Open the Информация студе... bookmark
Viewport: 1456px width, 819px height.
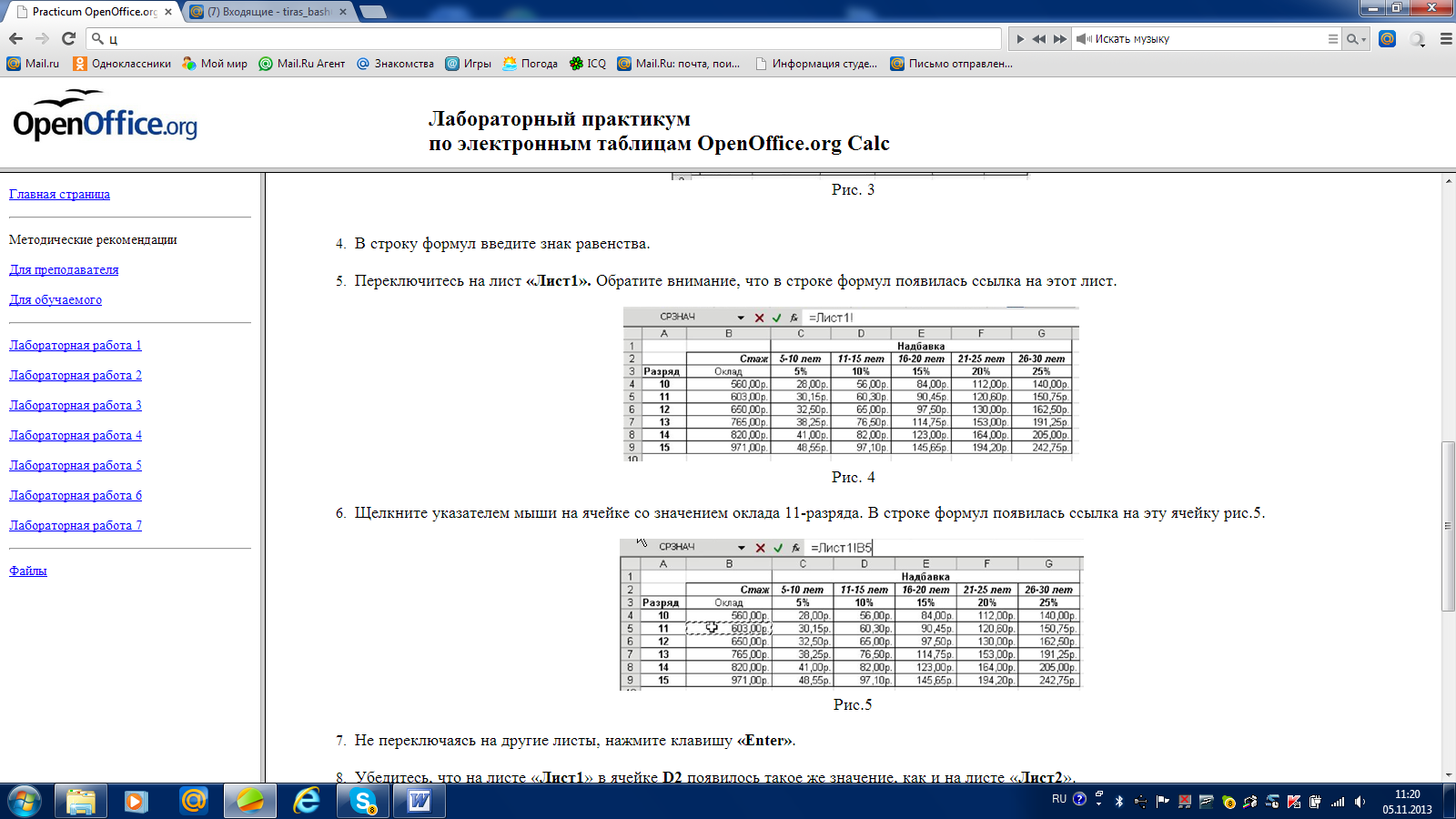tap(816, 64)
